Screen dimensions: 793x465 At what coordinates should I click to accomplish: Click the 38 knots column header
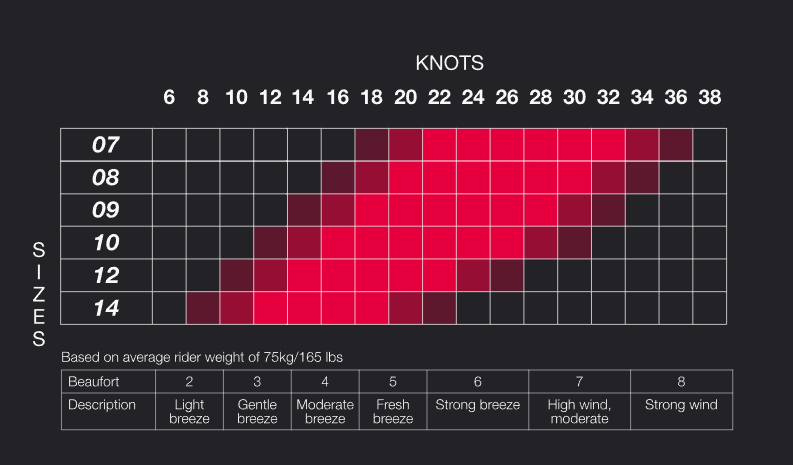tap(709, 98)
